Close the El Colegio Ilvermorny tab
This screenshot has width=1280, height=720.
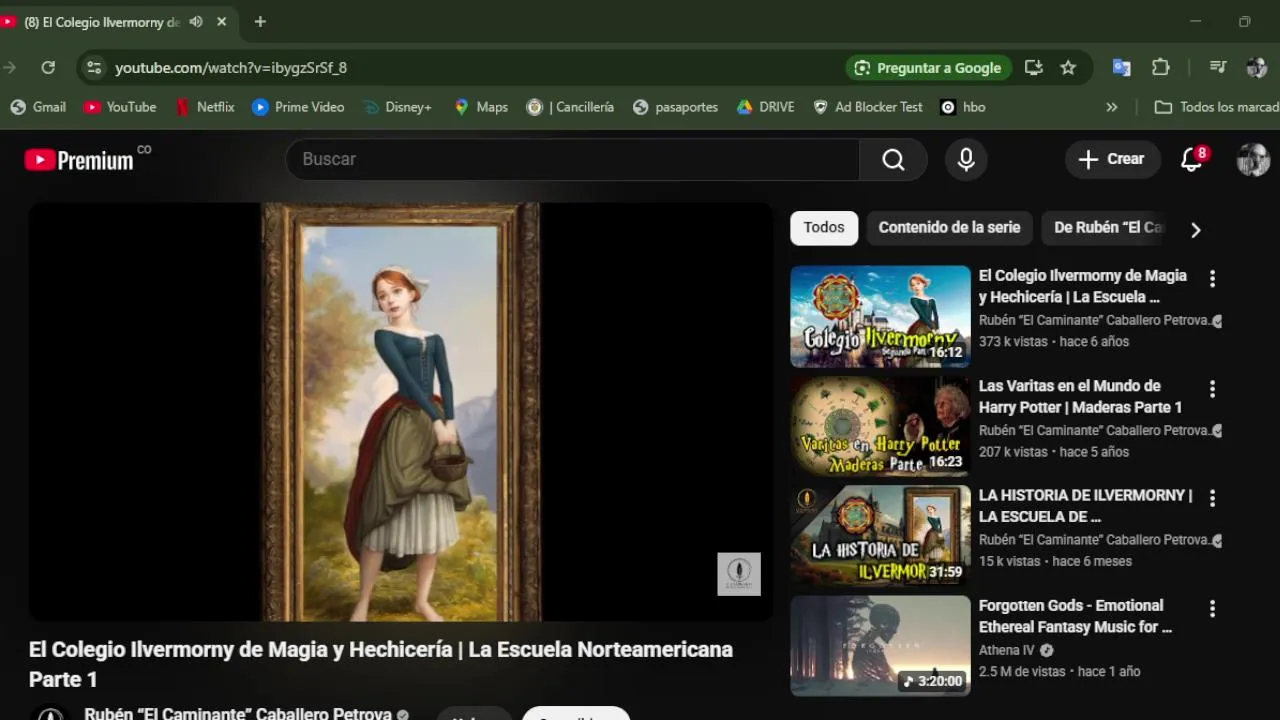point(221,22)
